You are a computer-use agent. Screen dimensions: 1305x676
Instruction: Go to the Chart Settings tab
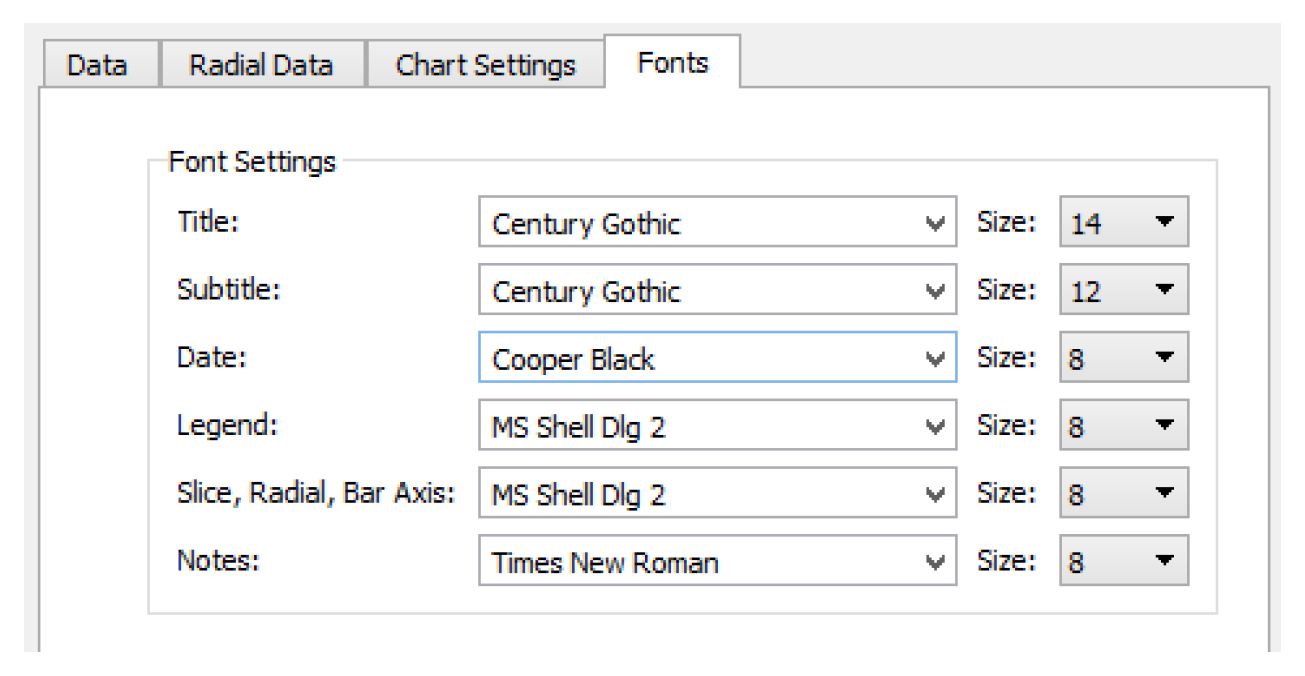(x=485, y=66)
